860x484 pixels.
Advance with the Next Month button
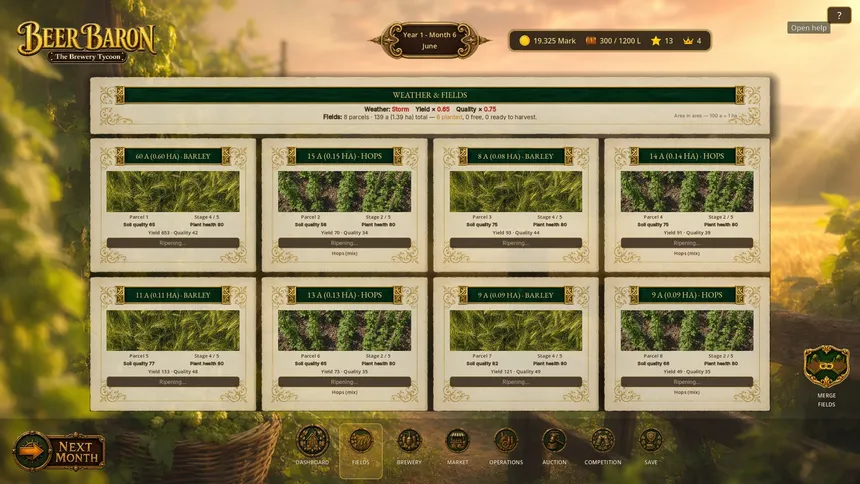59,452
